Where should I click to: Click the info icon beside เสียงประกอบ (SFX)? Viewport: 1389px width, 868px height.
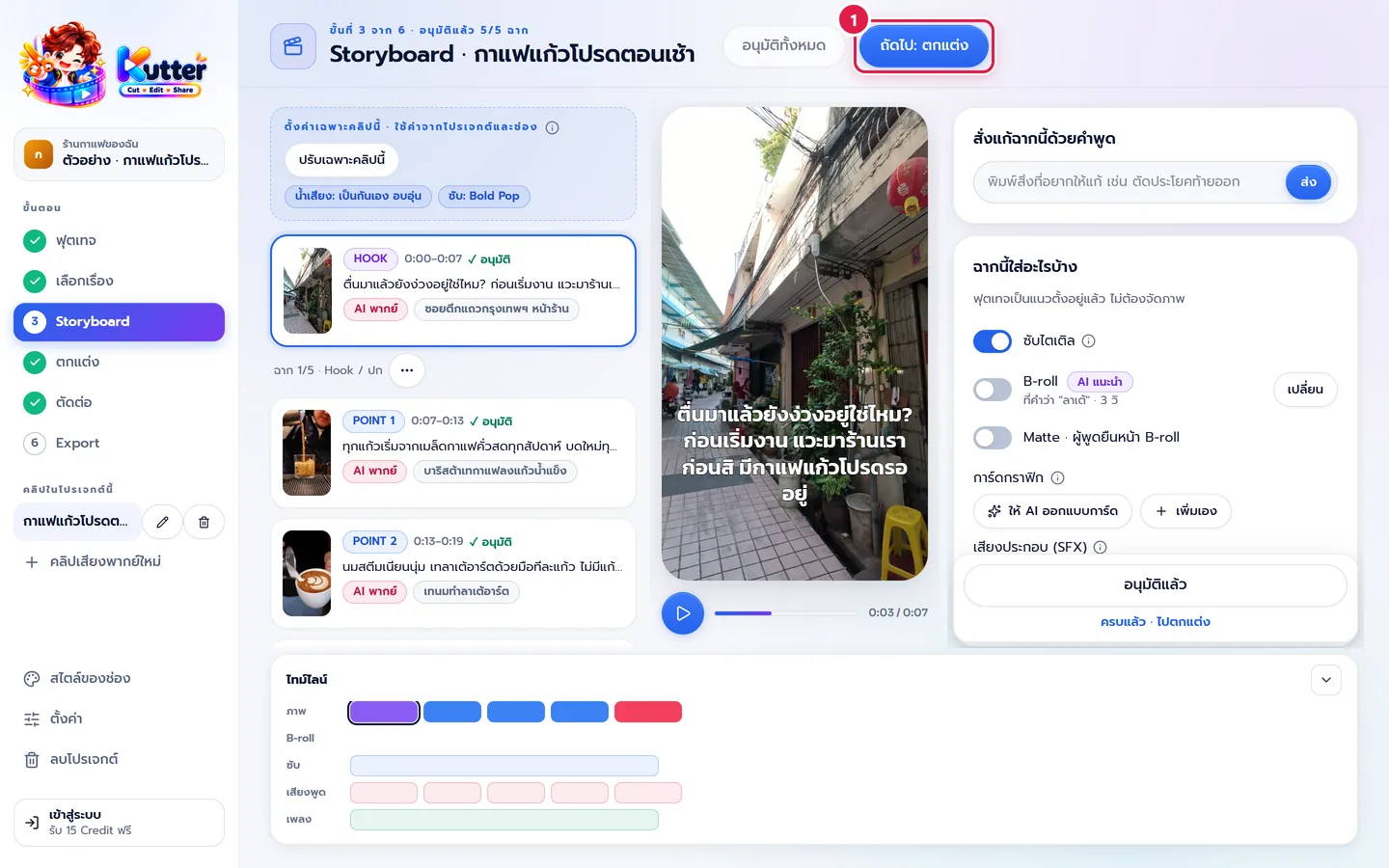click(1100, 547)
